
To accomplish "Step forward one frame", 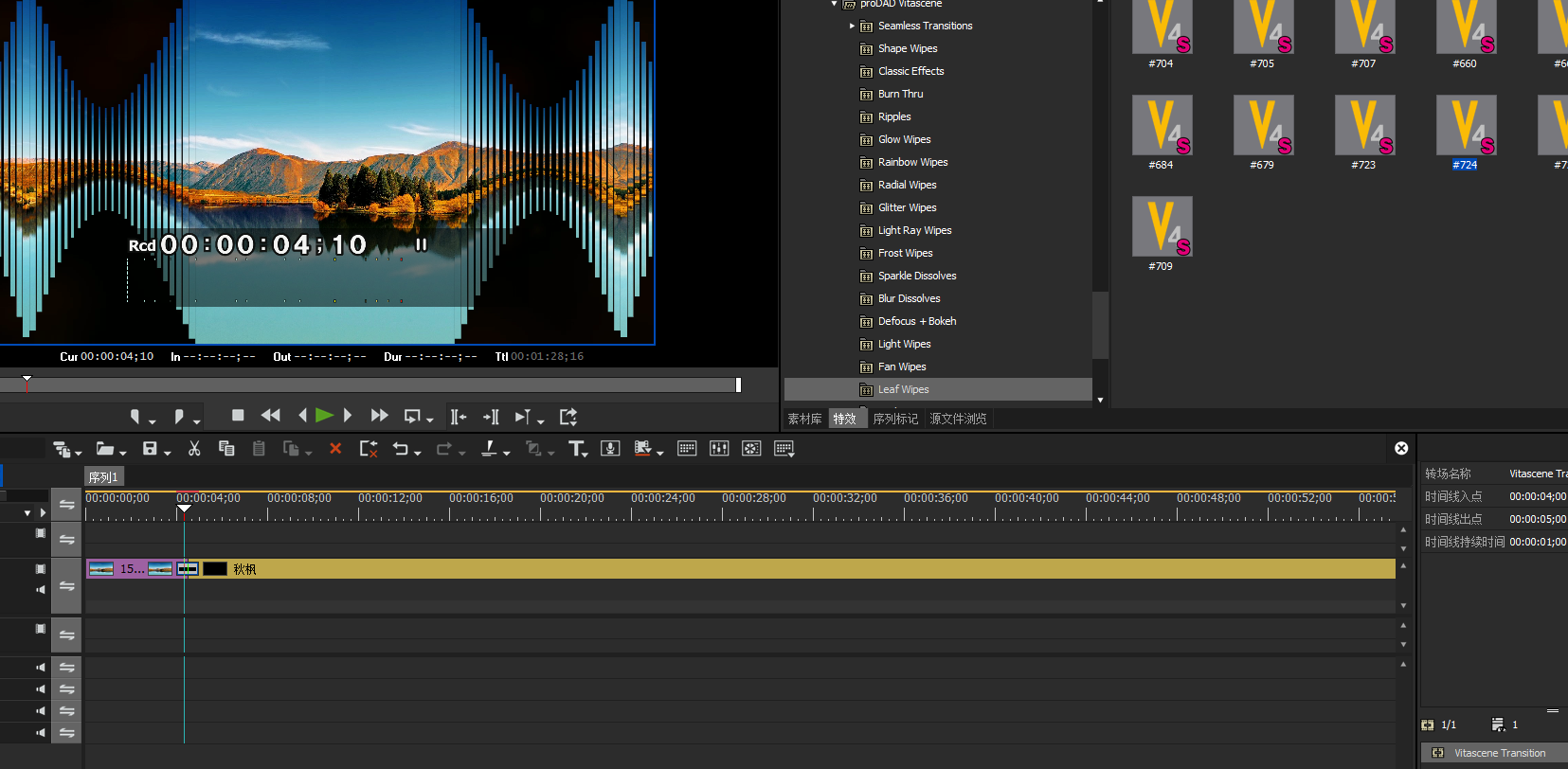I will click(348, 415).
